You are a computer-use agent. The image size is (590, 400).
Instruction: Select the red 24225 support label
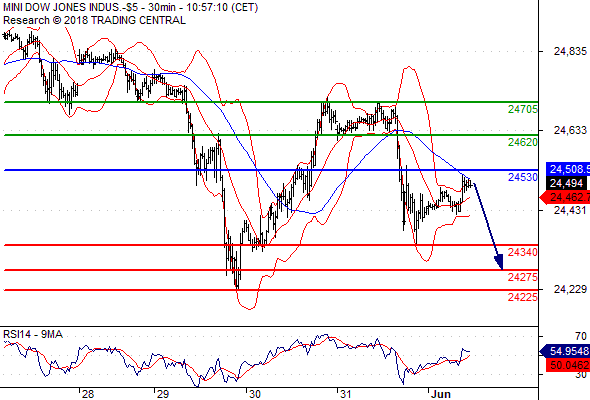pos(523,297)
